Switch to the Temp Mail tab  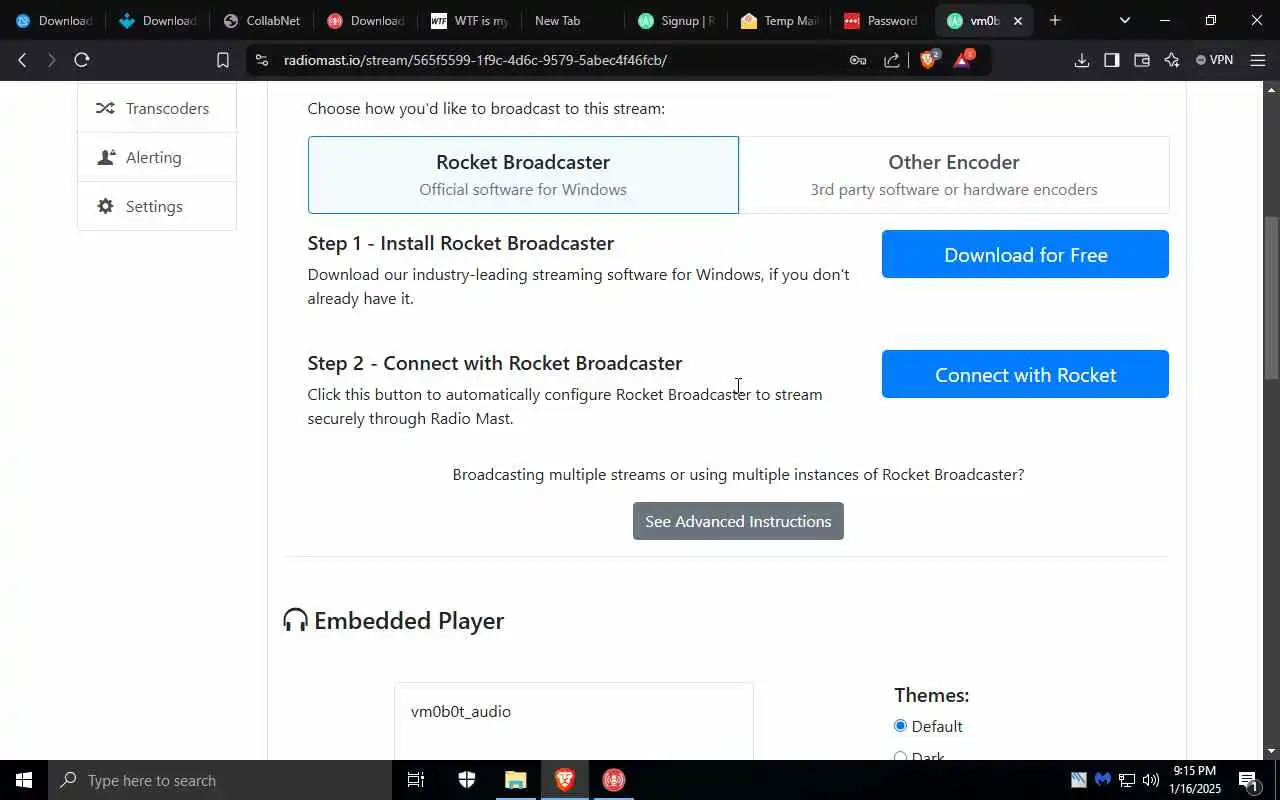[x=780, y=20]
